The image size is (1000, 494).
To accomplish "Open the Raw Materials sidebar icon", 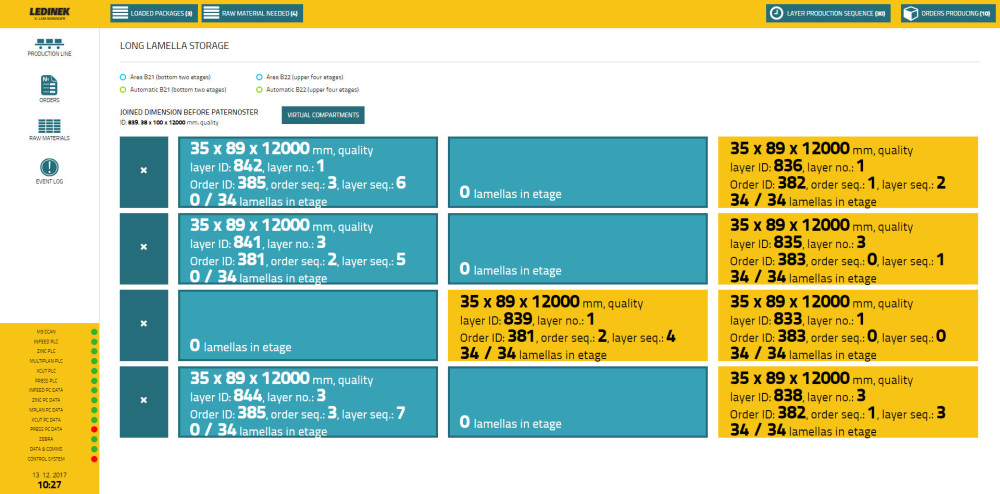I will point(49,130).
